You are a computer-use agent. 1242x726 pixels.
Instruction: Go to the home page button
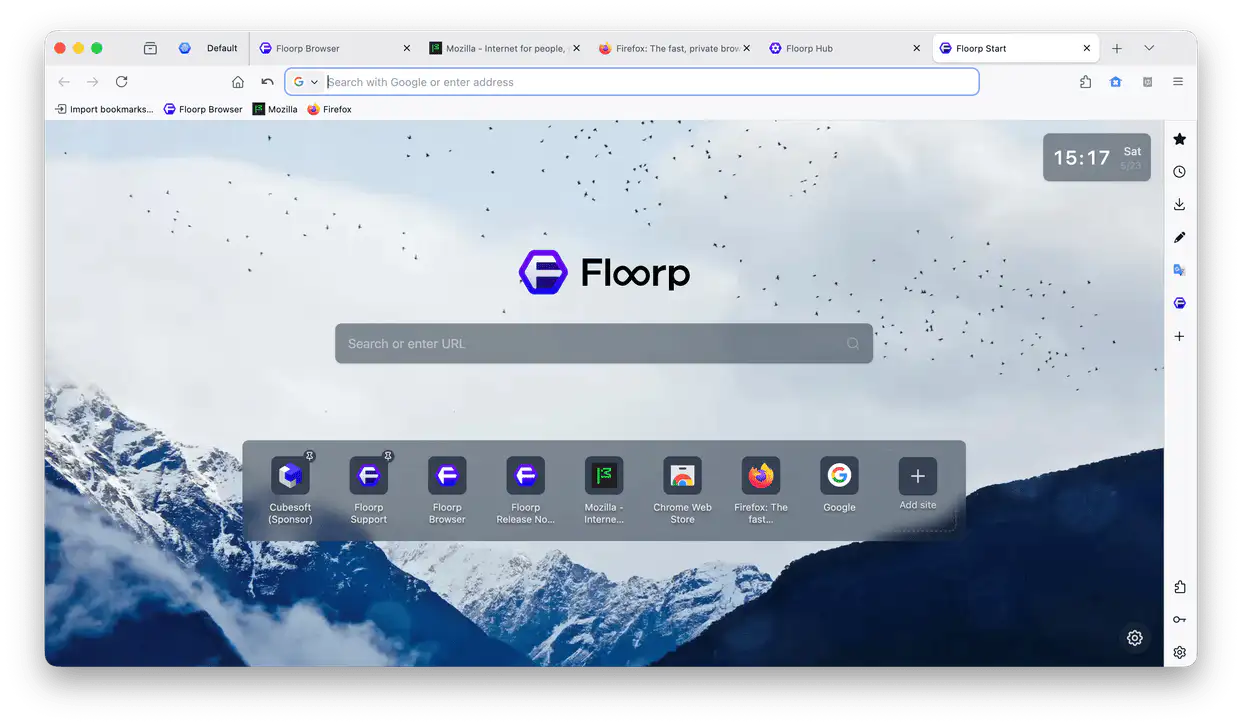[x=238, y=82]
